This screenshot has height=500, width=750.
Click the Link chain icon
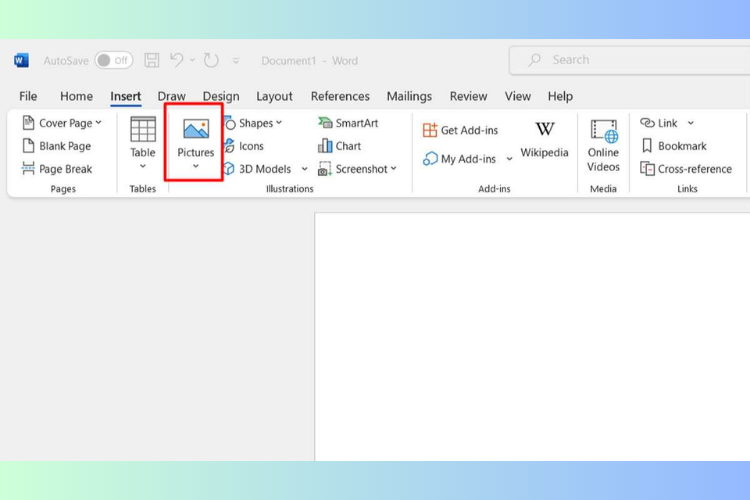click(647, 123)
